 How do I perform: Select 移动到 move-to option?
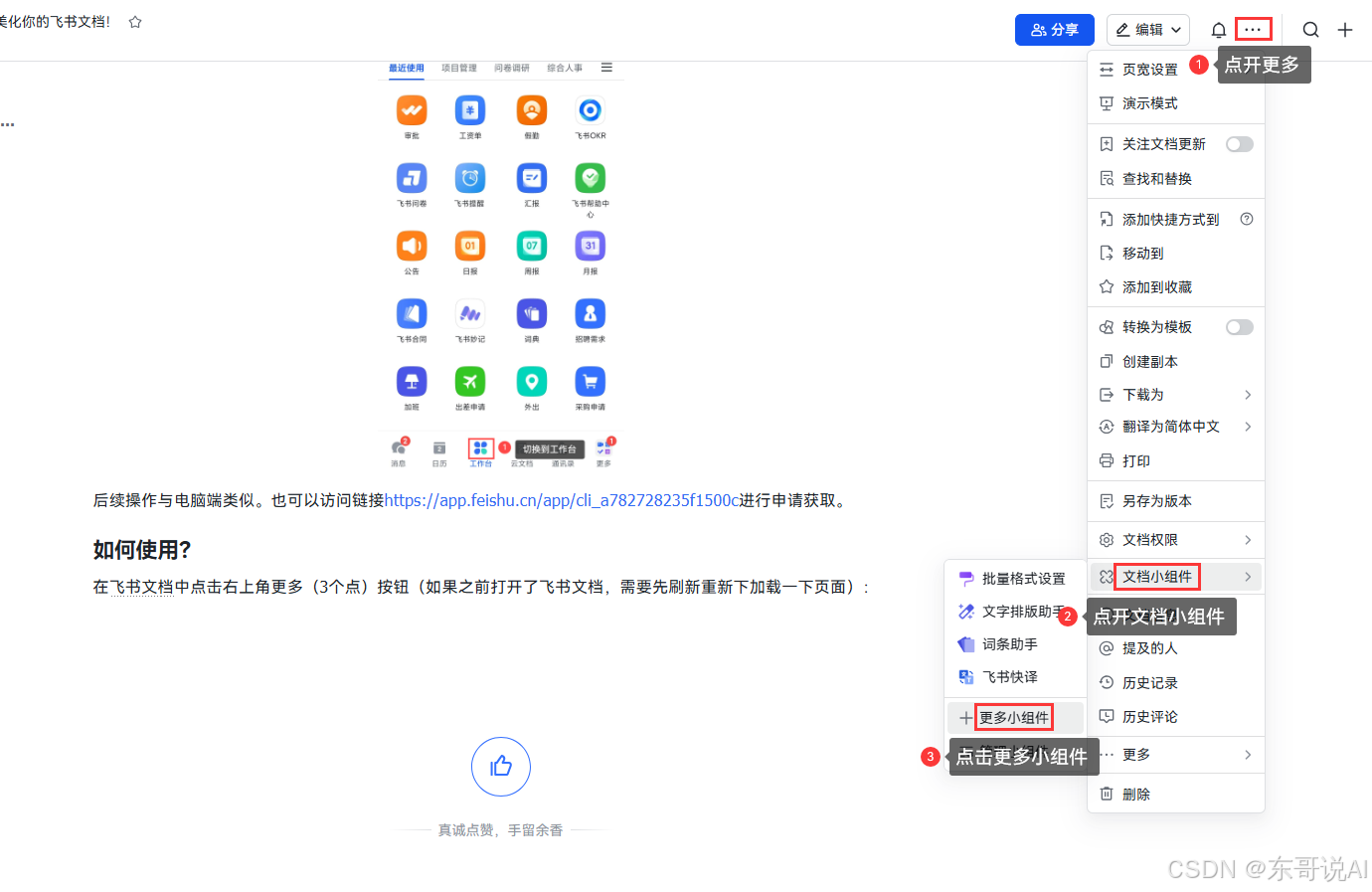point(1176,254)
